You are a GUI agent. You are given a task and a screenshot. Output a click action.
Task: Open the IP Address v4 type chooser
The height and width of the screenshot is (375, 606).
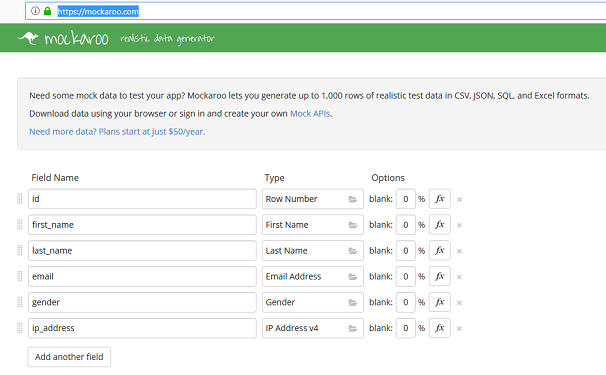313,328
